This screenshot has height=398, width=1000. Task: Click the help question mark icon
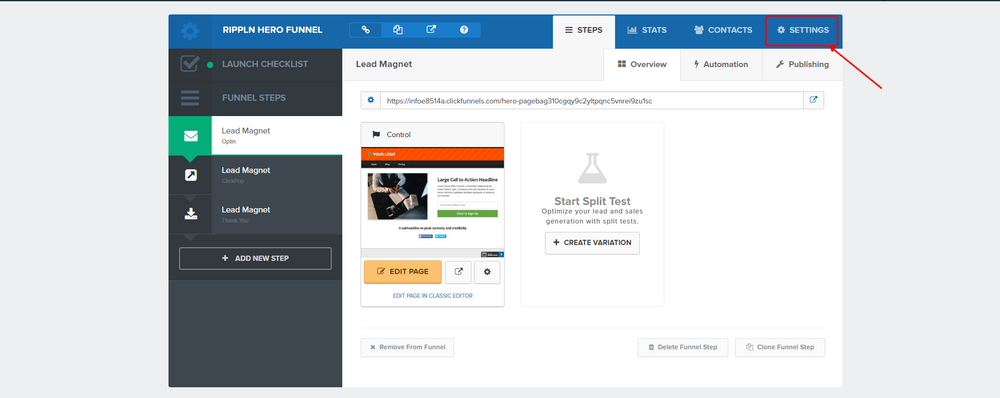464,29
